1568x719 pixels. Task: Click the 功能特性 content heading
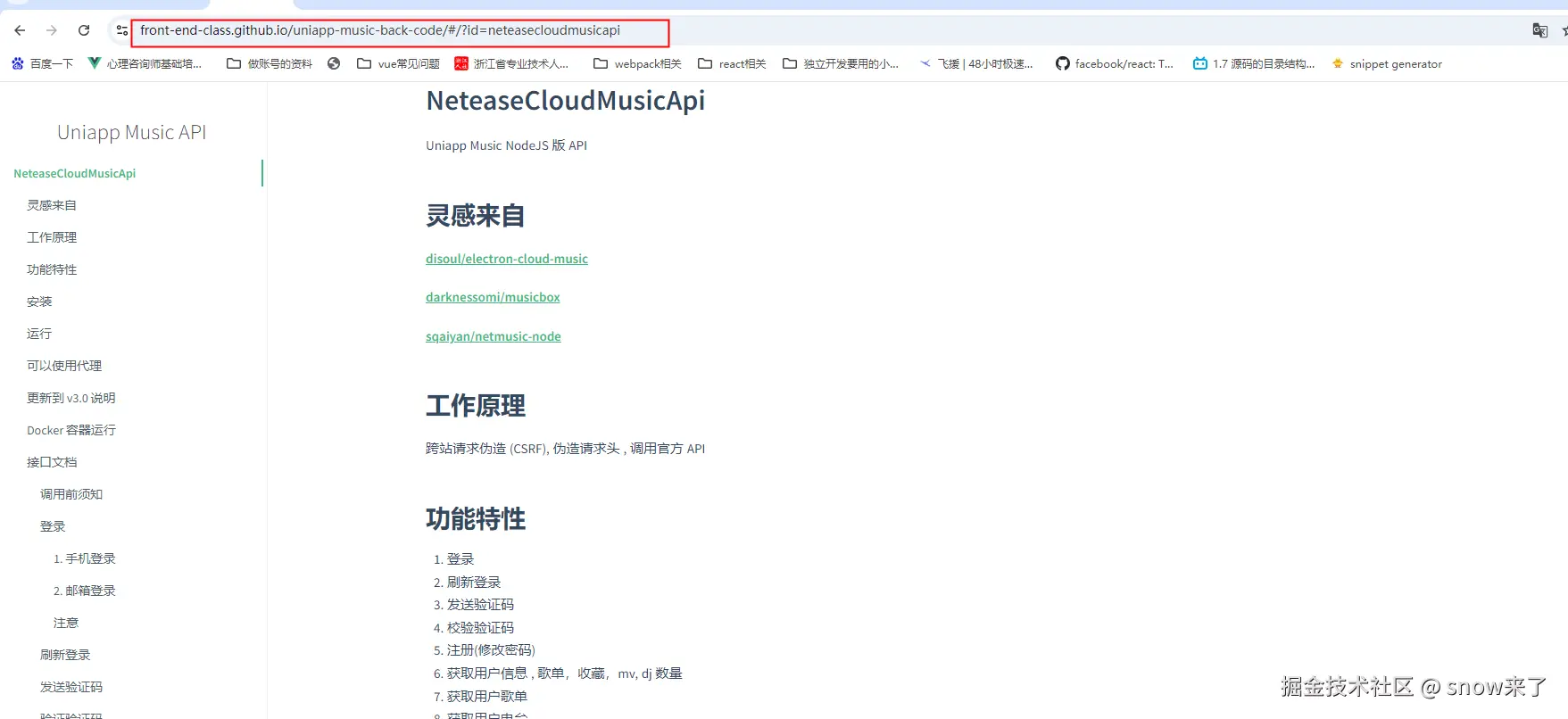tap(476, 519)
